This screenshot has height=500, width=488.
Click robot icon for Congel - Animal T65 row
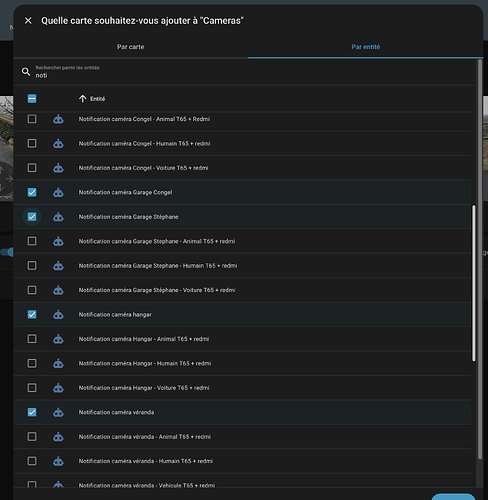click(x=58, y=119)
